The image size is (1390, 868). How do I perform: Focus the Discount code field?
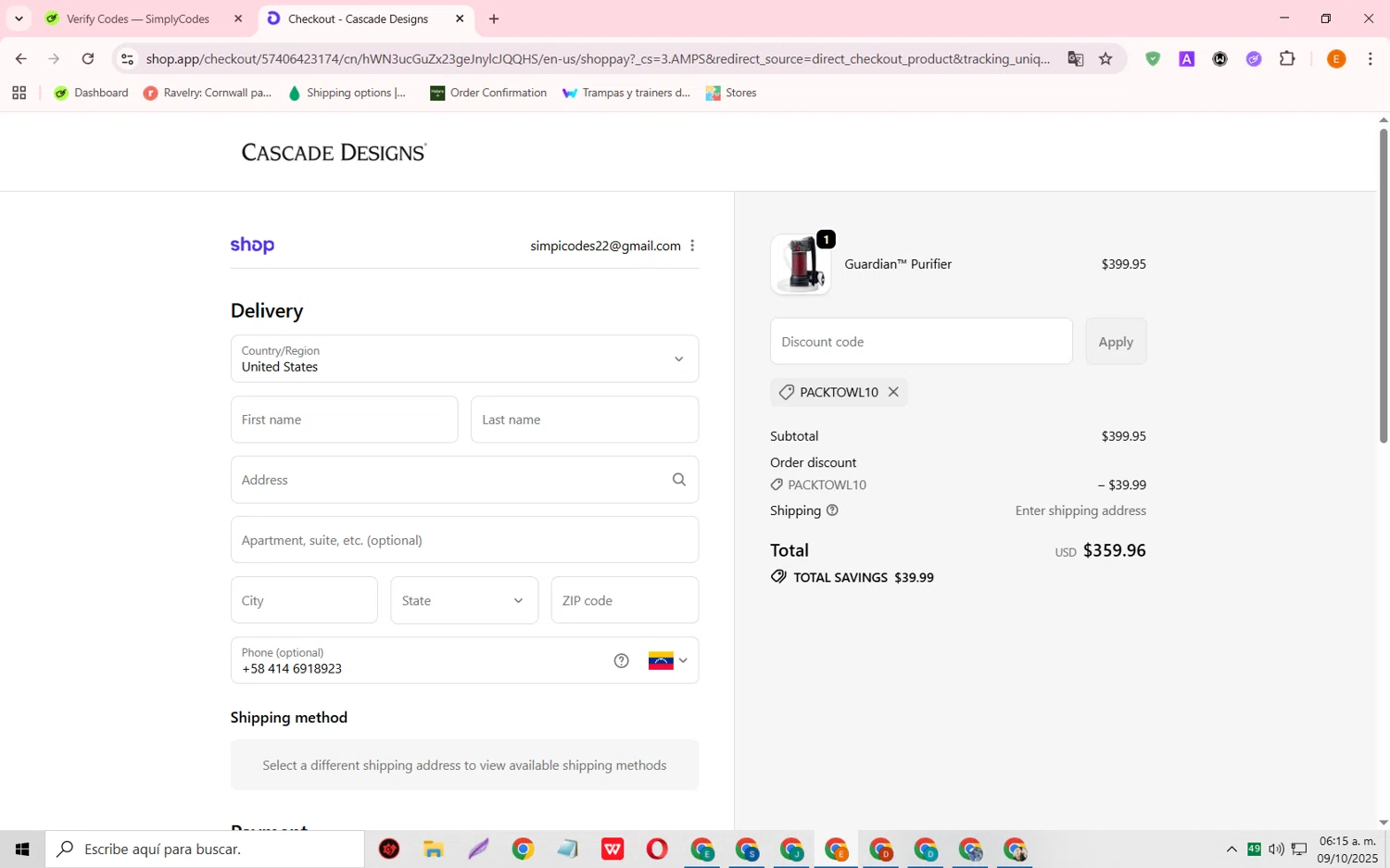click(x=921, y=341)
